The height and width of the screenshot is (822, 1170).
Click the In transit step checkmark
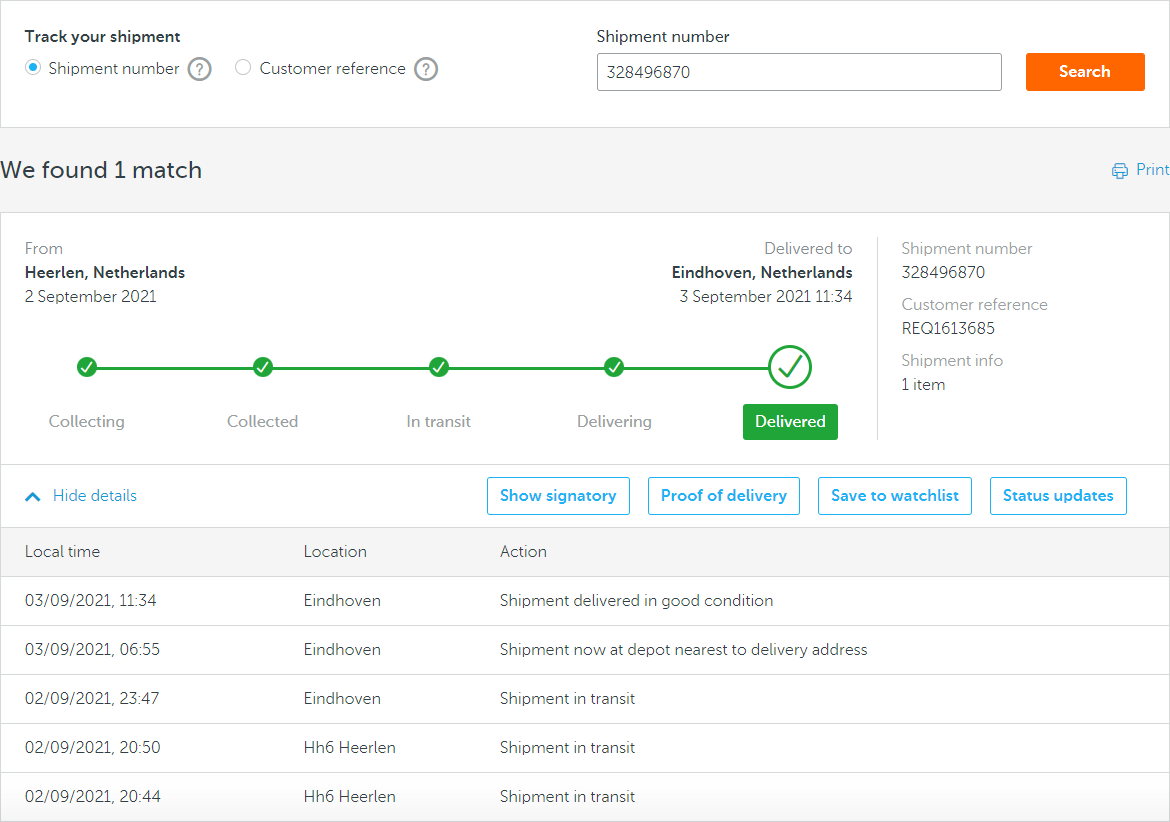point(439,367)
